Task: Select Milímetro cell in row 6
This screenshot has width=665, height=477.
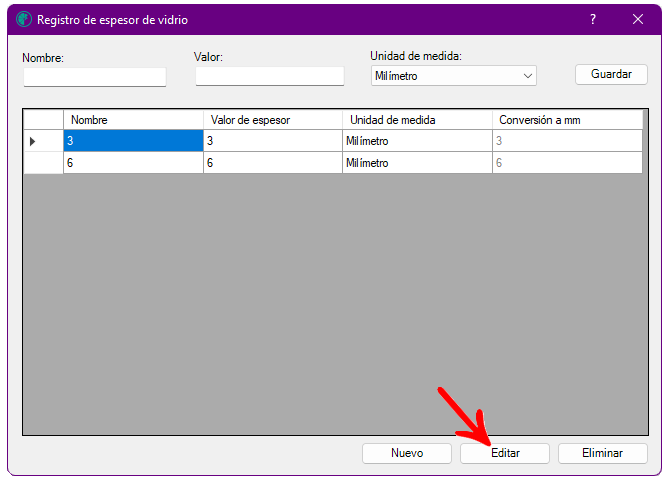Action: pos(417,163)
